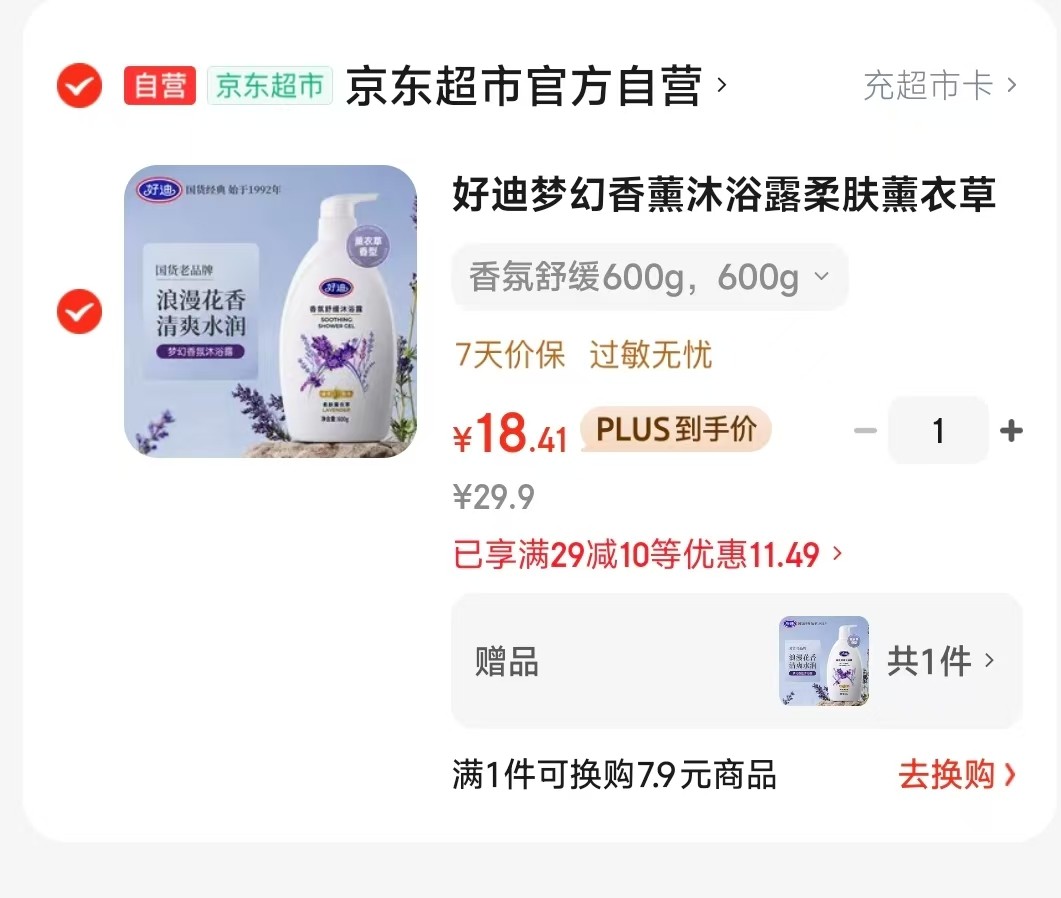The height and width of the screenshot is (898, 1061).
Task: Tap 去换购 to redeem add-on
Action: pos(957,775)
